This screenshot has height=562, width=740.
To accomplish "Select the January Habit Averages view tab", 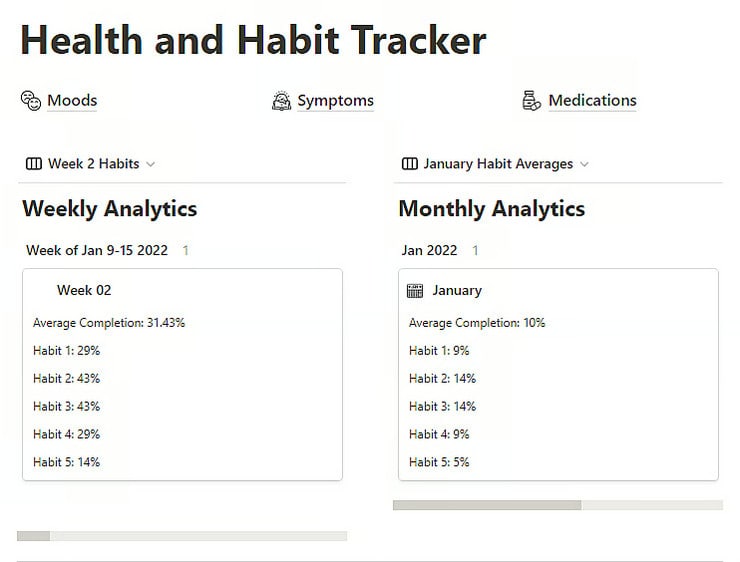I will pos(498,164).
